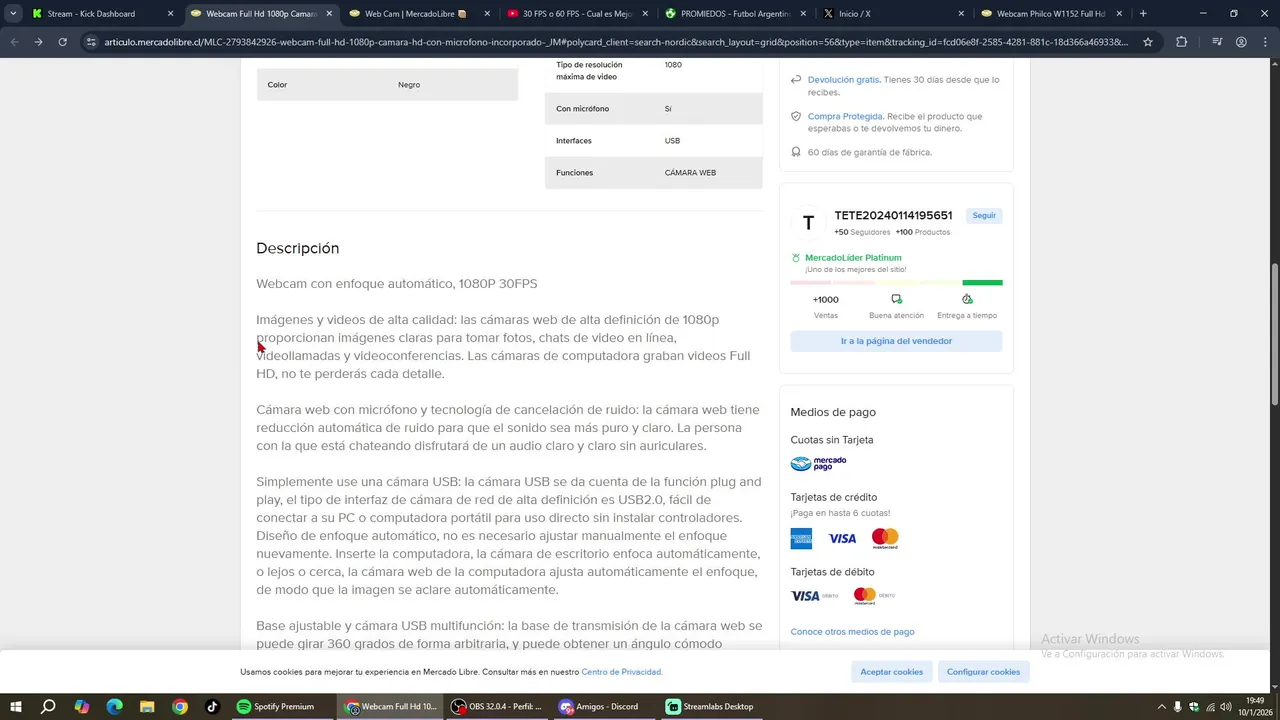Click the Aceptar cookies button
The height and width of the screenshot is (720, 1280).
(891, 672)
